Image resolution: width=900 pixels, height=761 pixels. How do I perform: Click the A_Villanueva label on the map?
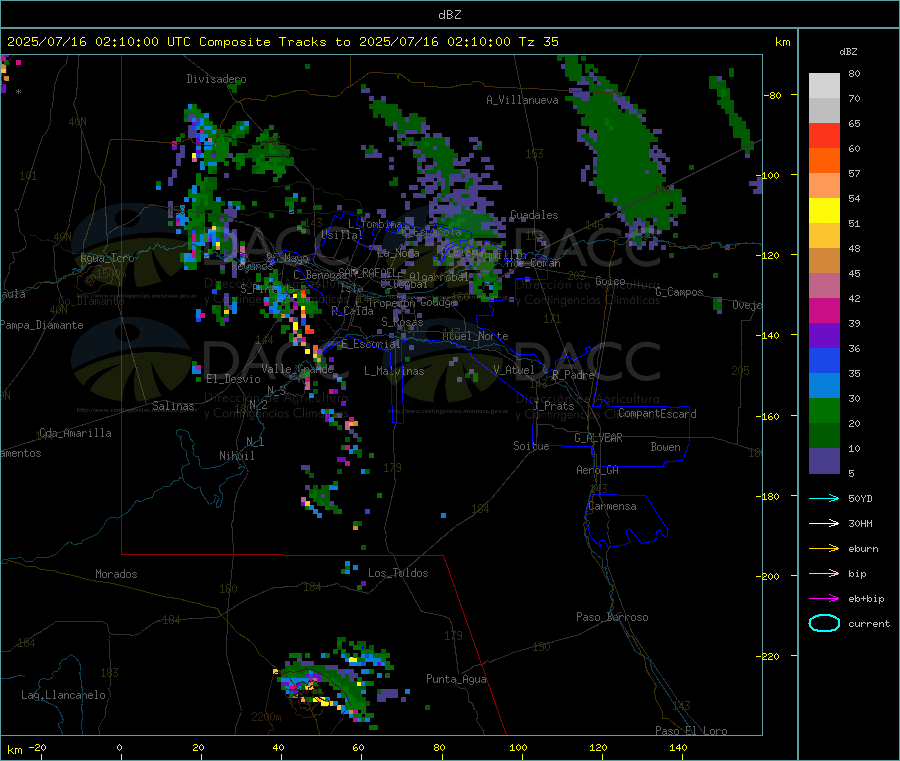coord(522,100)
